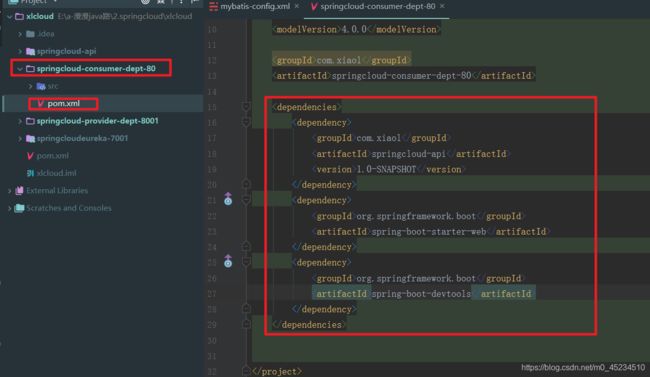Fold the dependency block starting line 21
Screen dimensions: 650x377
246,200
